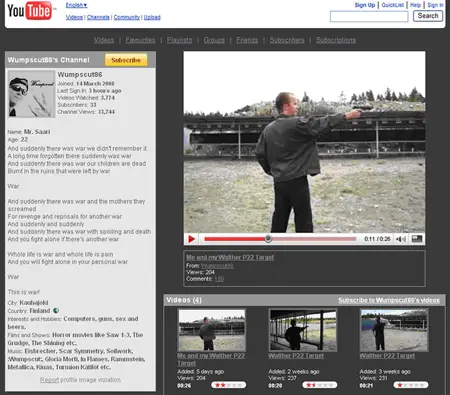This screenshot has height=395, width=450.
Task: Click the 'Videos (4)' section header
Action: tap(184, 300)
